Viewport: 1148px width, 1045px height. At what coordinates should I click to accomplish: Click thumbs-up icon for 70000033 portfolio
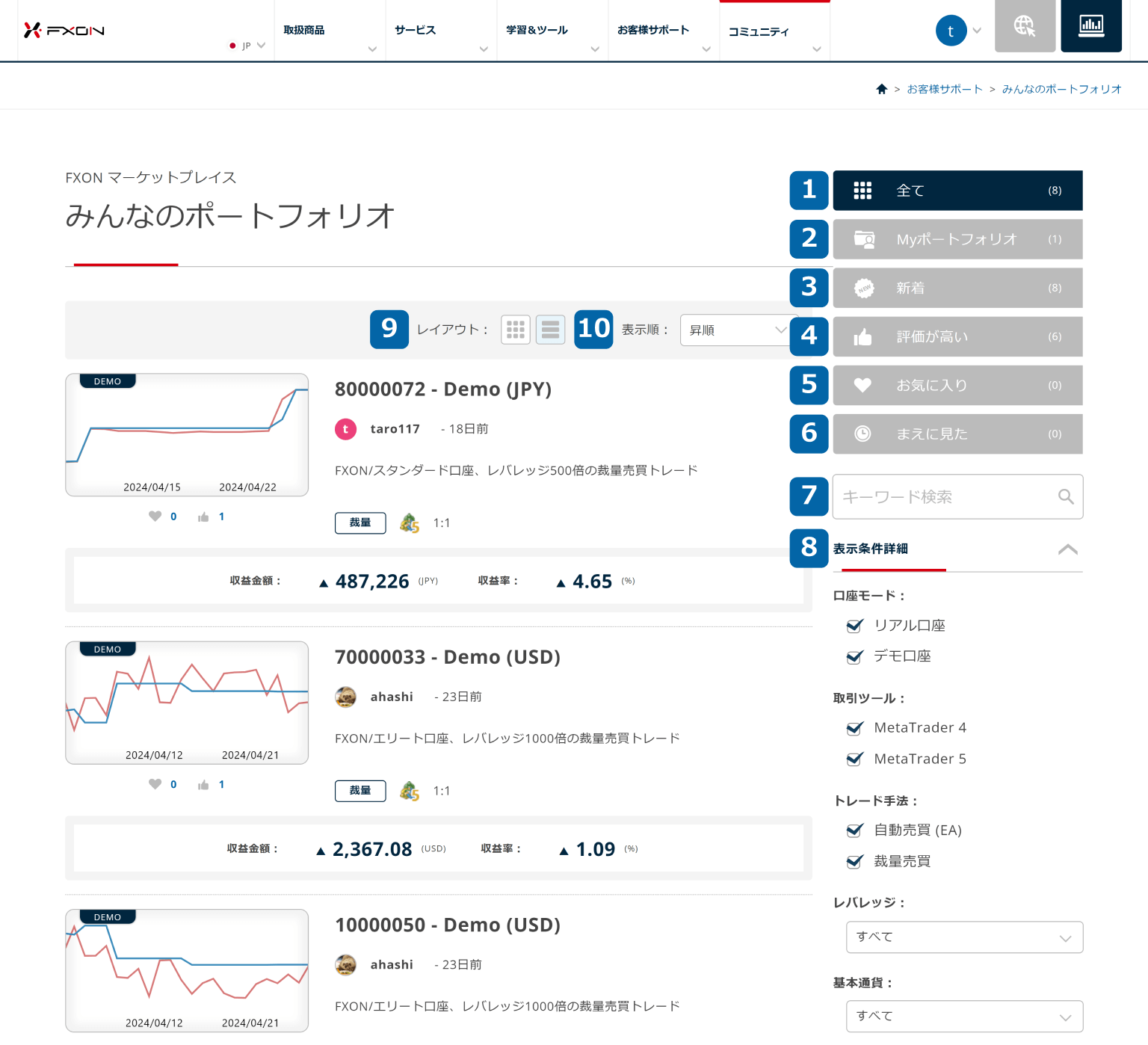[203, 784]
